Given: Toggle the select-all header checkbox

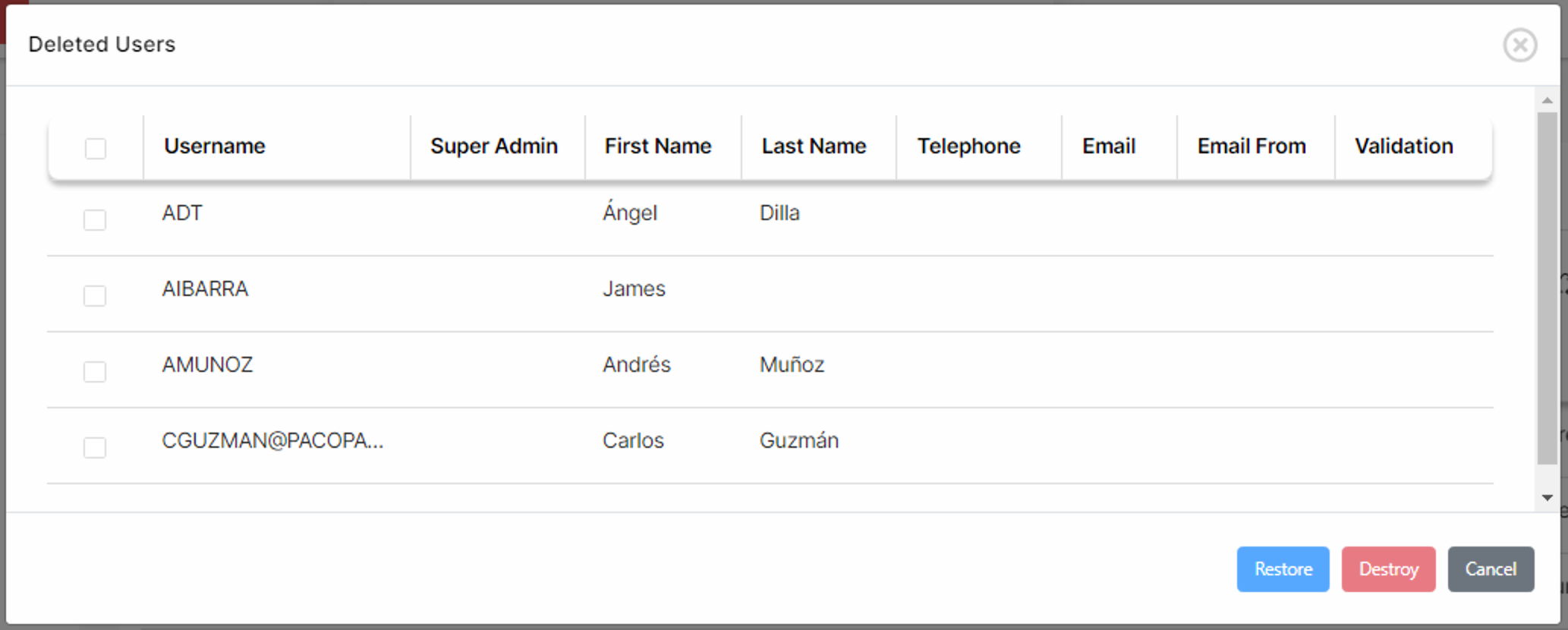Looking at the screenshot, I should (96, 148).
